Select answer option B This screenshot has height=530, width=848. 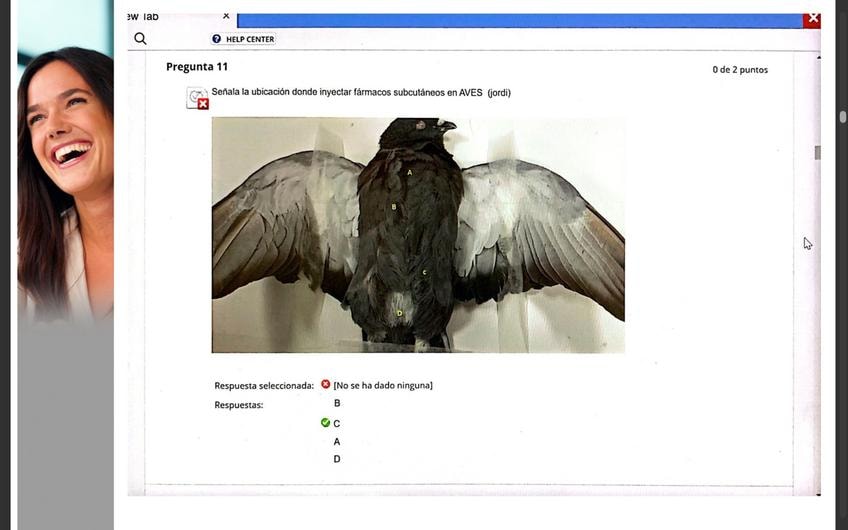(x=337, y=403)
